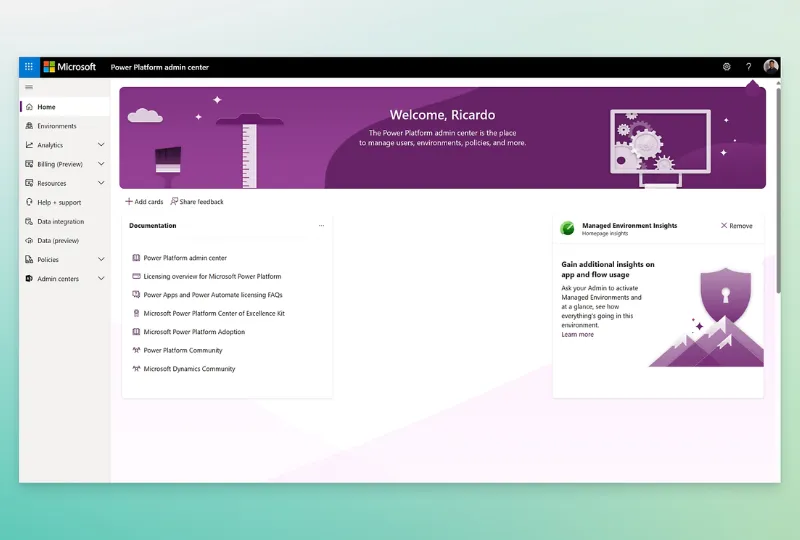This screenshot has width=800, height=540.
Task: Open the user profile avatar
Action: click(x=770, y=67)
